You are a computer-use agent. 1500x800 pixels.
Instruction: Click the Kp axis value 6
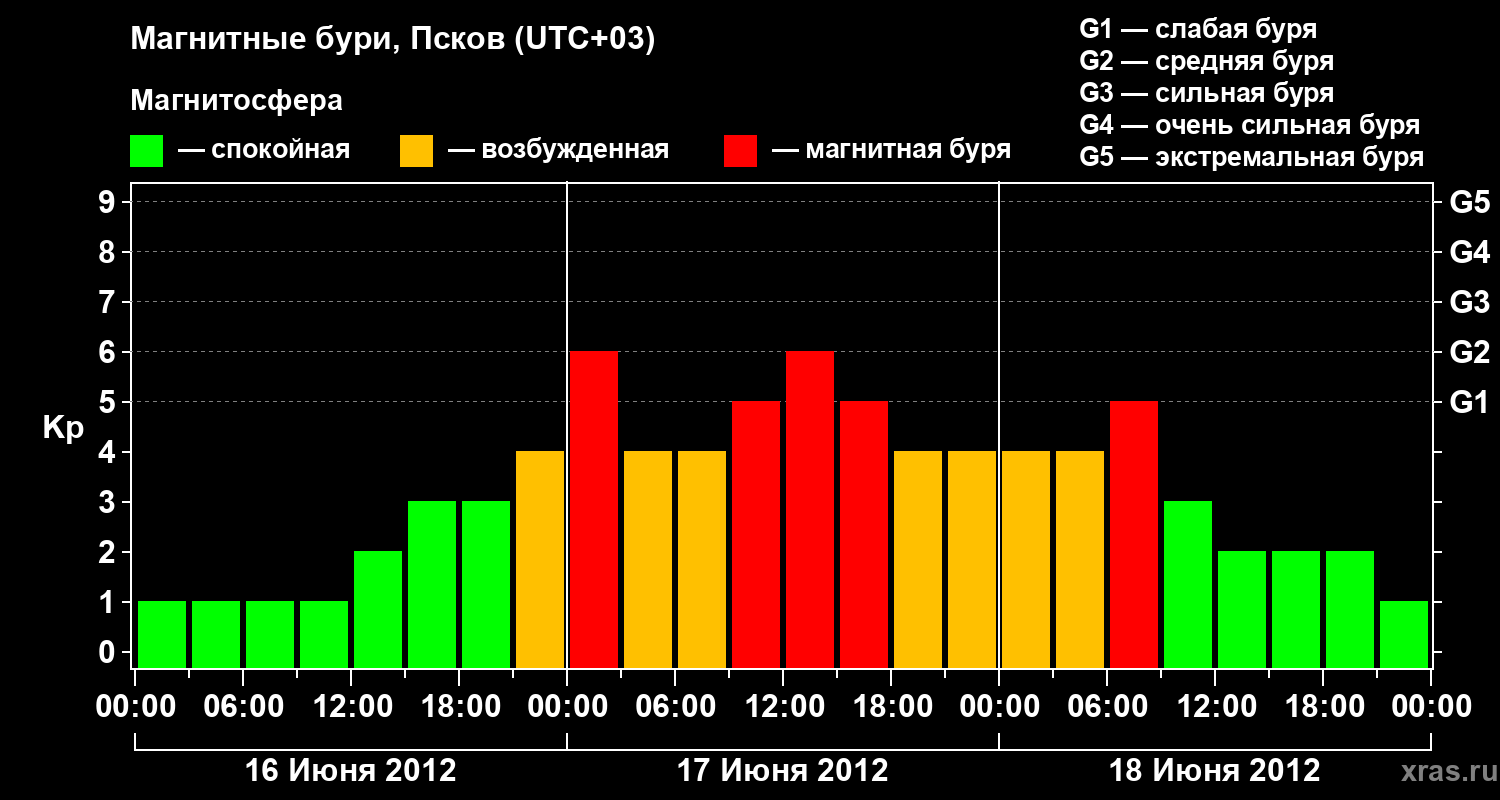click(109, 352)
